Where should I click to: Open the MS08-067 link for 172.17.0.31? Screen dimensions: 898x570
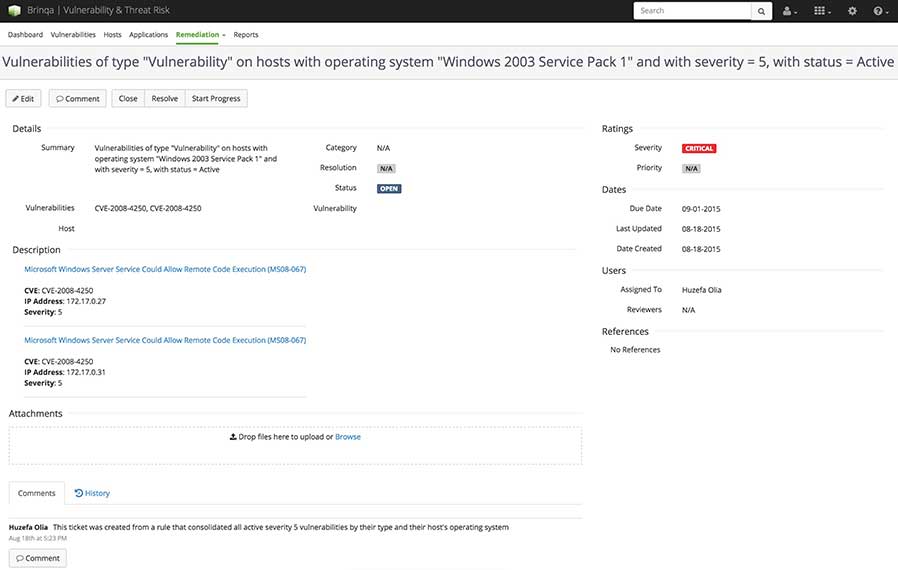165,340
